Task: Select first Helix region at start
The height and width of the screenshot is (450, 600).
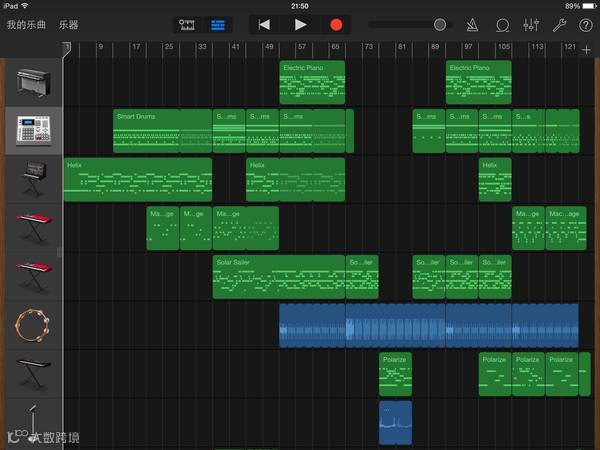Action: (138, 179)
